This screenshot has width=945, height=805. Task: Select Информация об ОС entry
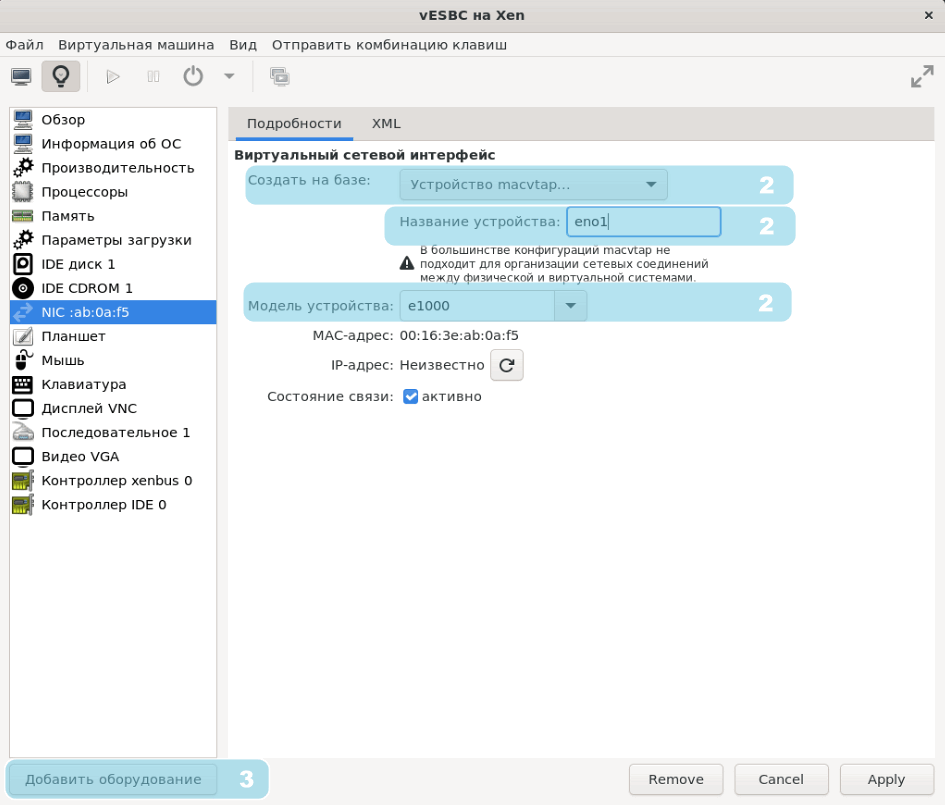point(113,143)
